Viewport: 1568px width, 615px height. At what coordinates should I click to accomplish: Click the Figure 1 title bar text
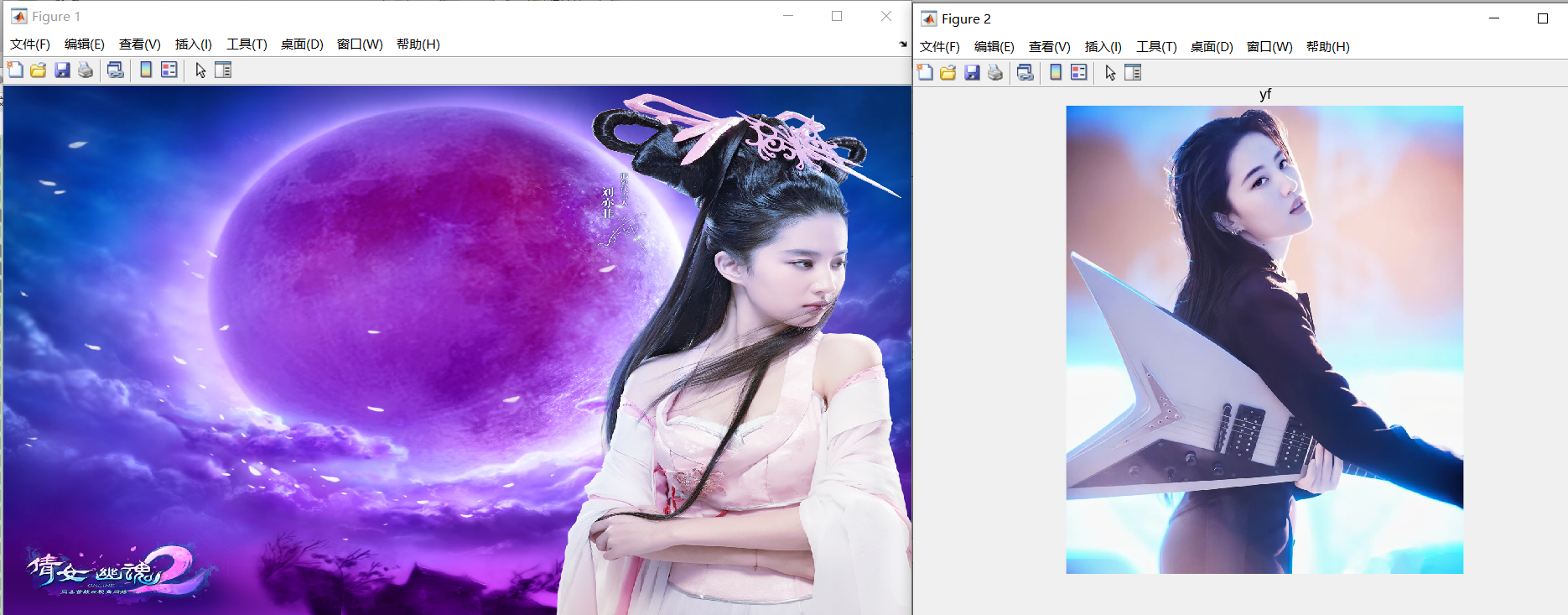click(56, 17)
